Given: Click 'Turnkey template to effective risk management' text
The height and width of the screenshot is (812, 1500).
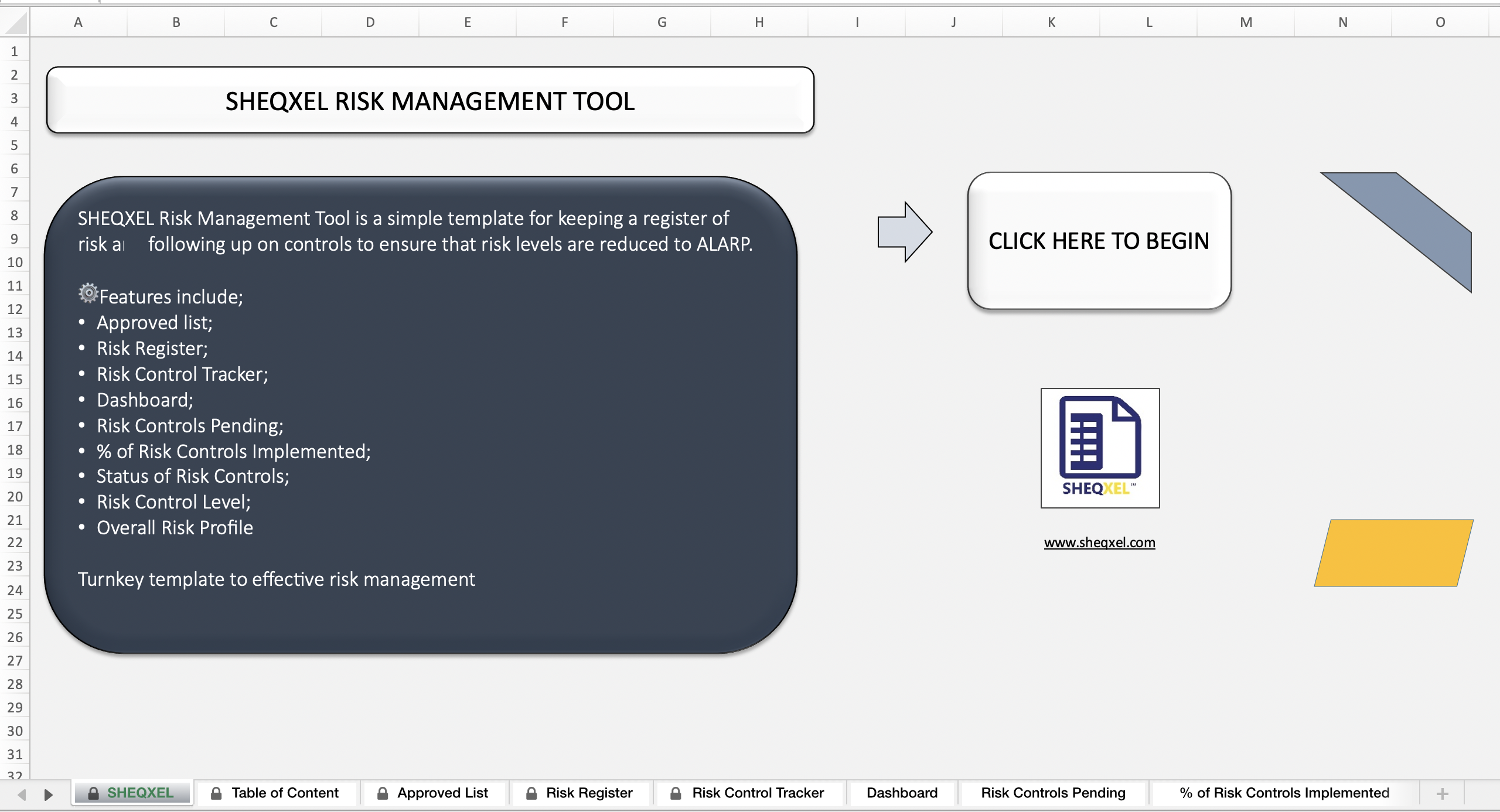Looking at the screenshot, I should click(x=277, y=579).
